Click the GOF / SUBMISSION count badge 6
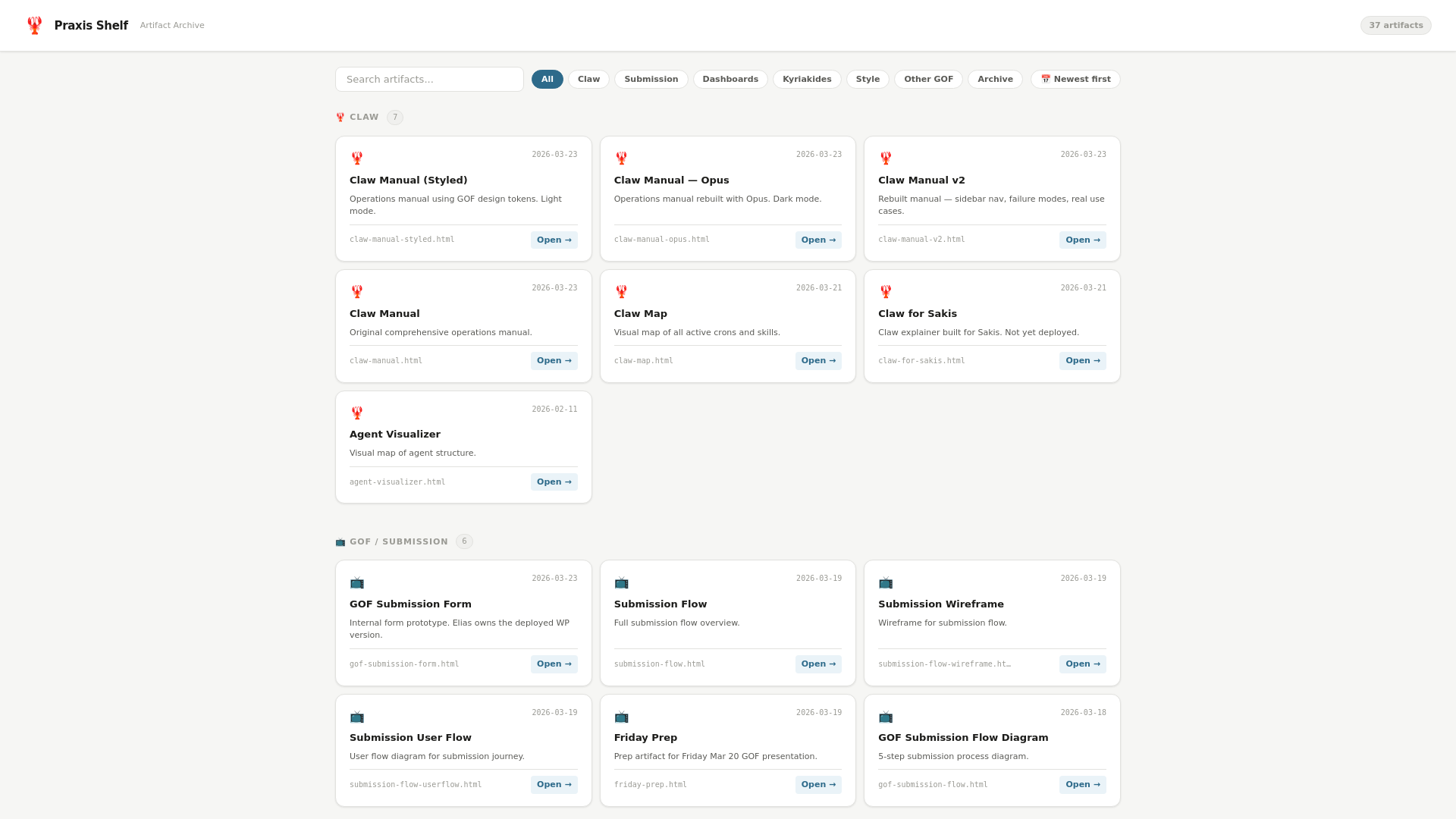The image size is (1456, 819). click(x=464, y=542)
